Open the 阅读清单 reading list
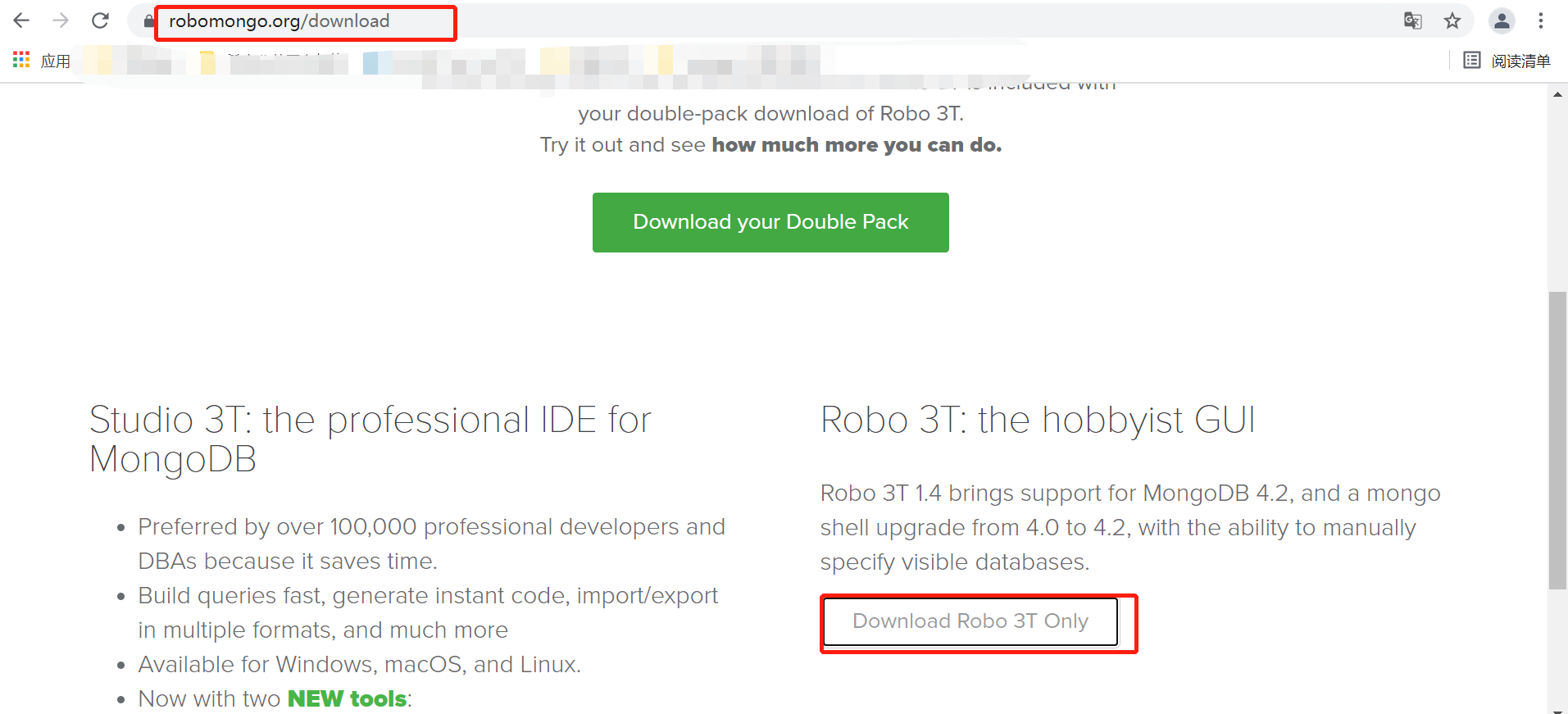Screen dimensions: 1568x714 (1507, 61)
